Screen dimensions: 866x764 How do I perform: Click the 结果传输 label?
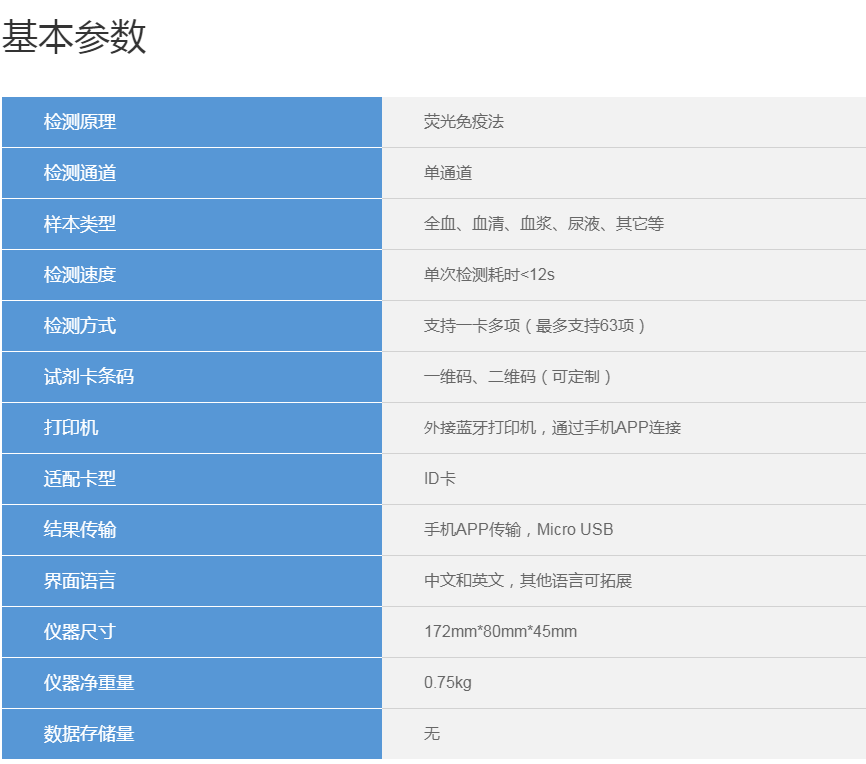pyautogui.click(x=80, y=530)
